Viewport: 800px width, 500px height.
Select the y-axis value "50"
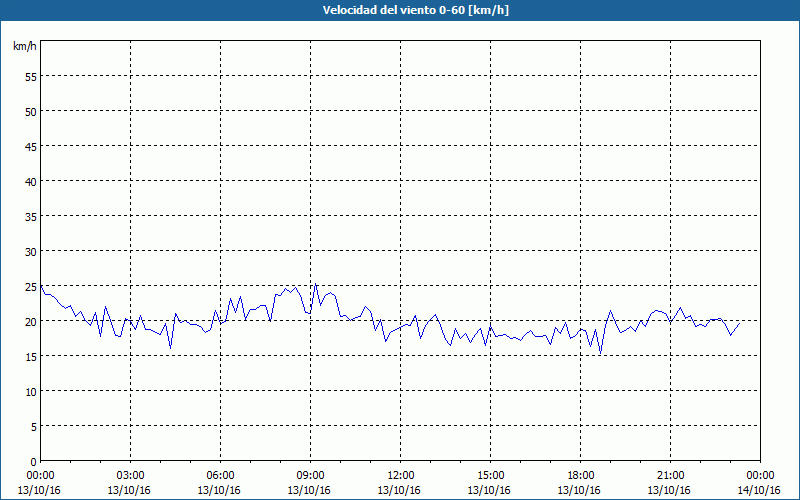tap(31, 111)
